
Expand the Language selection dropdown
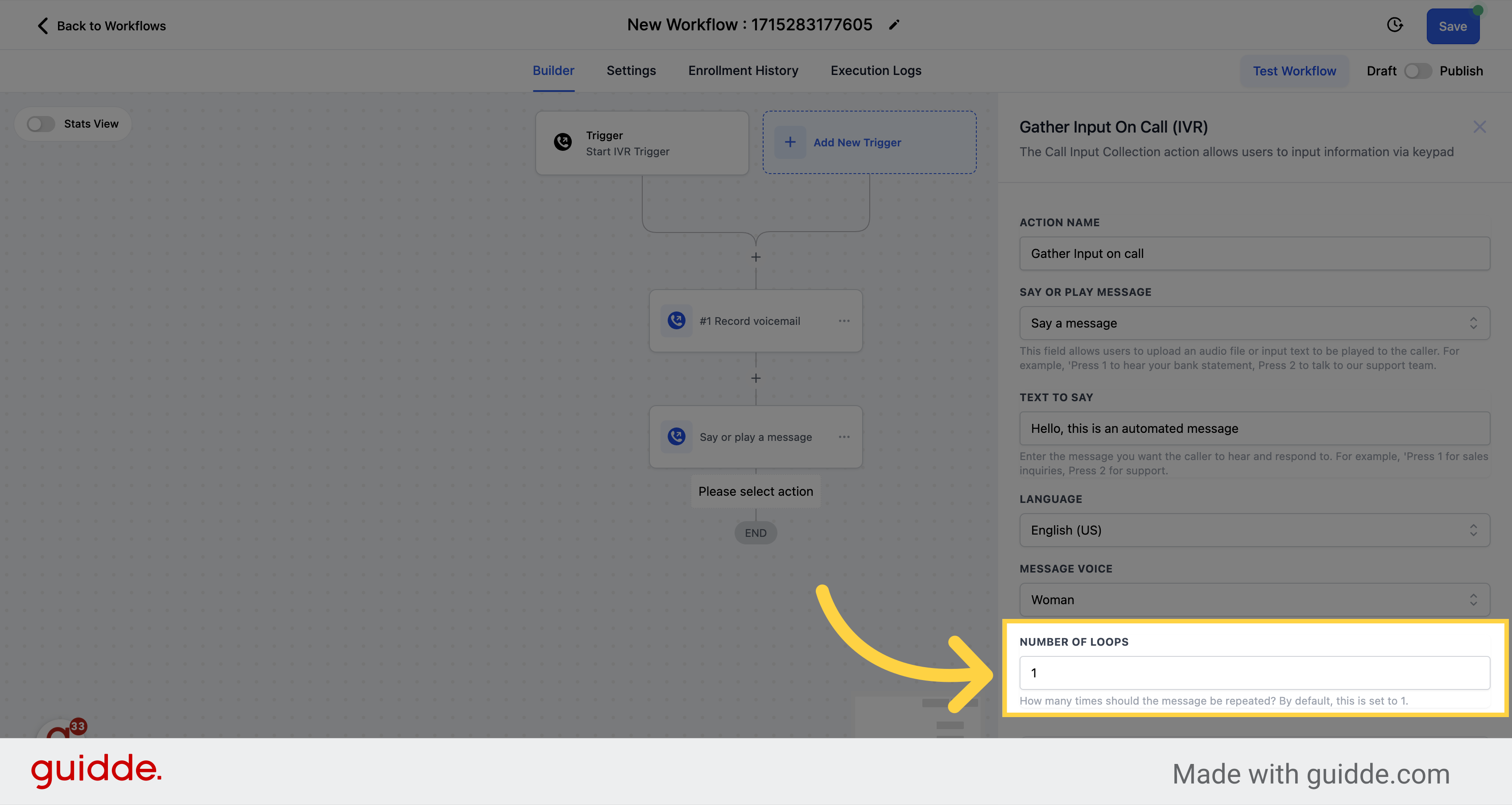[1254, 530]
